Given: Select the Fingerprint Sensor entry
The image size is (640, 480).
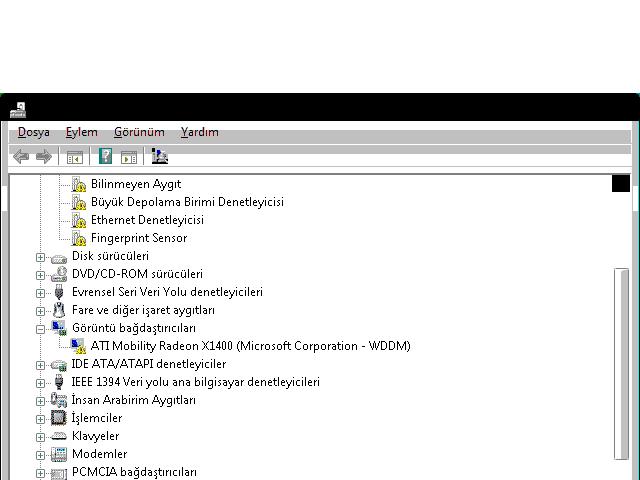Looking at the screenshot, I should tap(139, 238).
